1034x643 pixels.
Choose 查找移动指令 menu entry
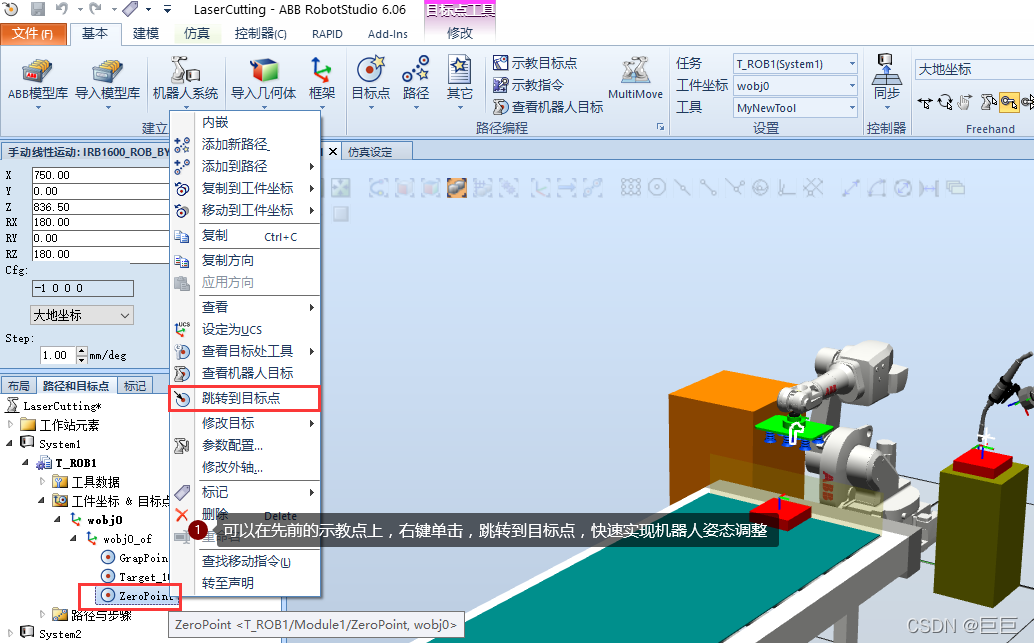tap(245, 561)
